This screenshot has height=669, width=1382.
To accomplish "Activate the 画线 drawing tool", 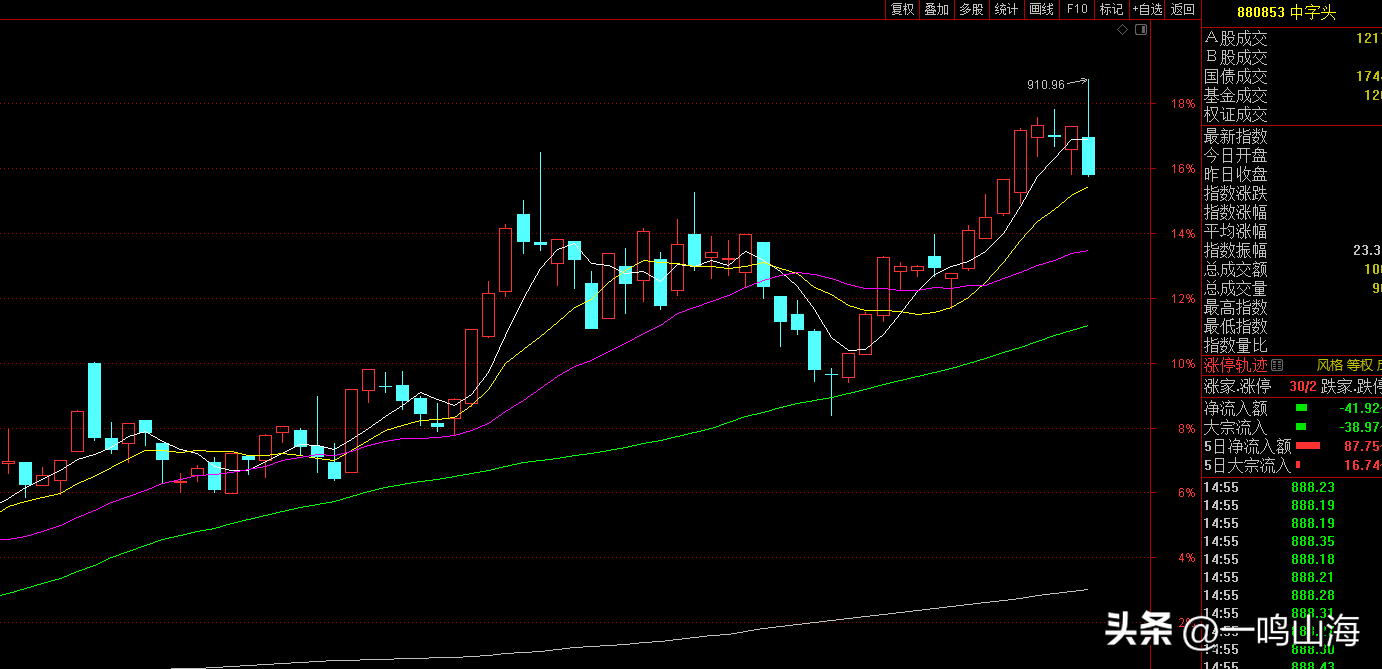I will [1041, 9].
